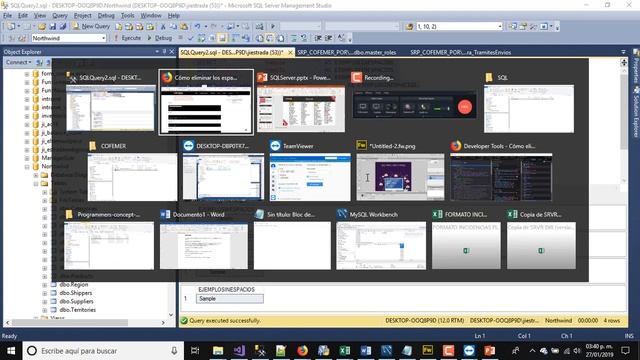Click the Open File folder icon in the toolbar
640x360 pixels.
[x=42, y=26]
